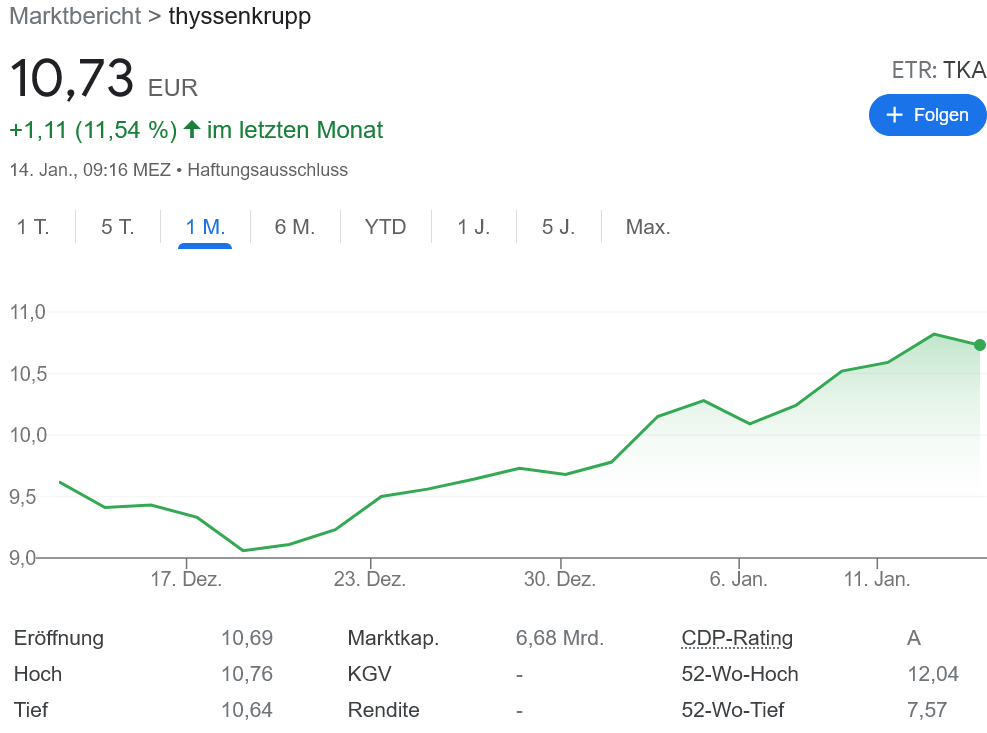Click the thyssenkrupp title in the breadcrumb
The image size is (987, 733).
point(240,17)
